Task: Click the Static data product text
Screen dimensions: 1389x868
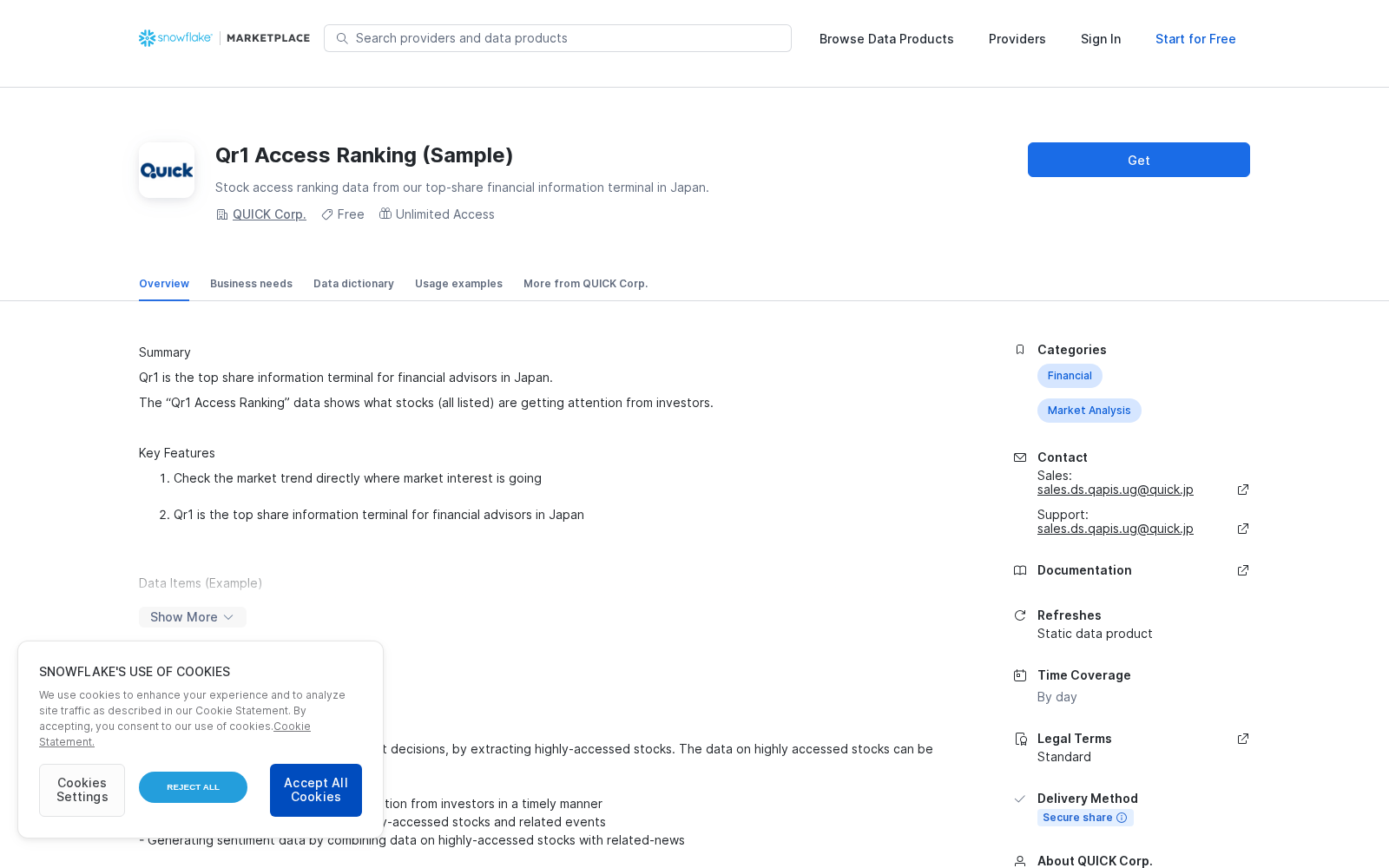Action: 1095,634
